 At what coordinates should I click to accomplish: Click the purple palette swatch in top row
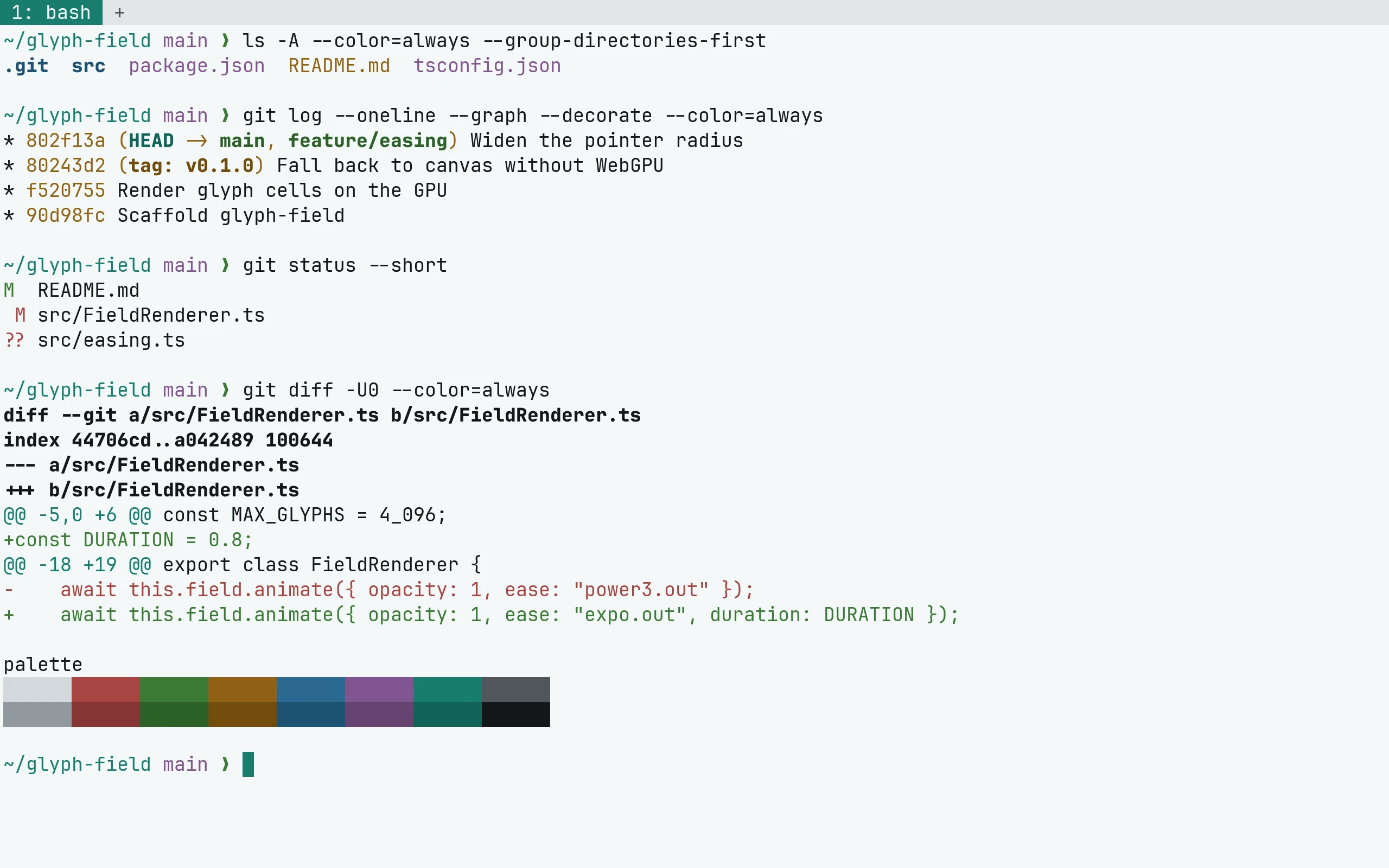379,690
